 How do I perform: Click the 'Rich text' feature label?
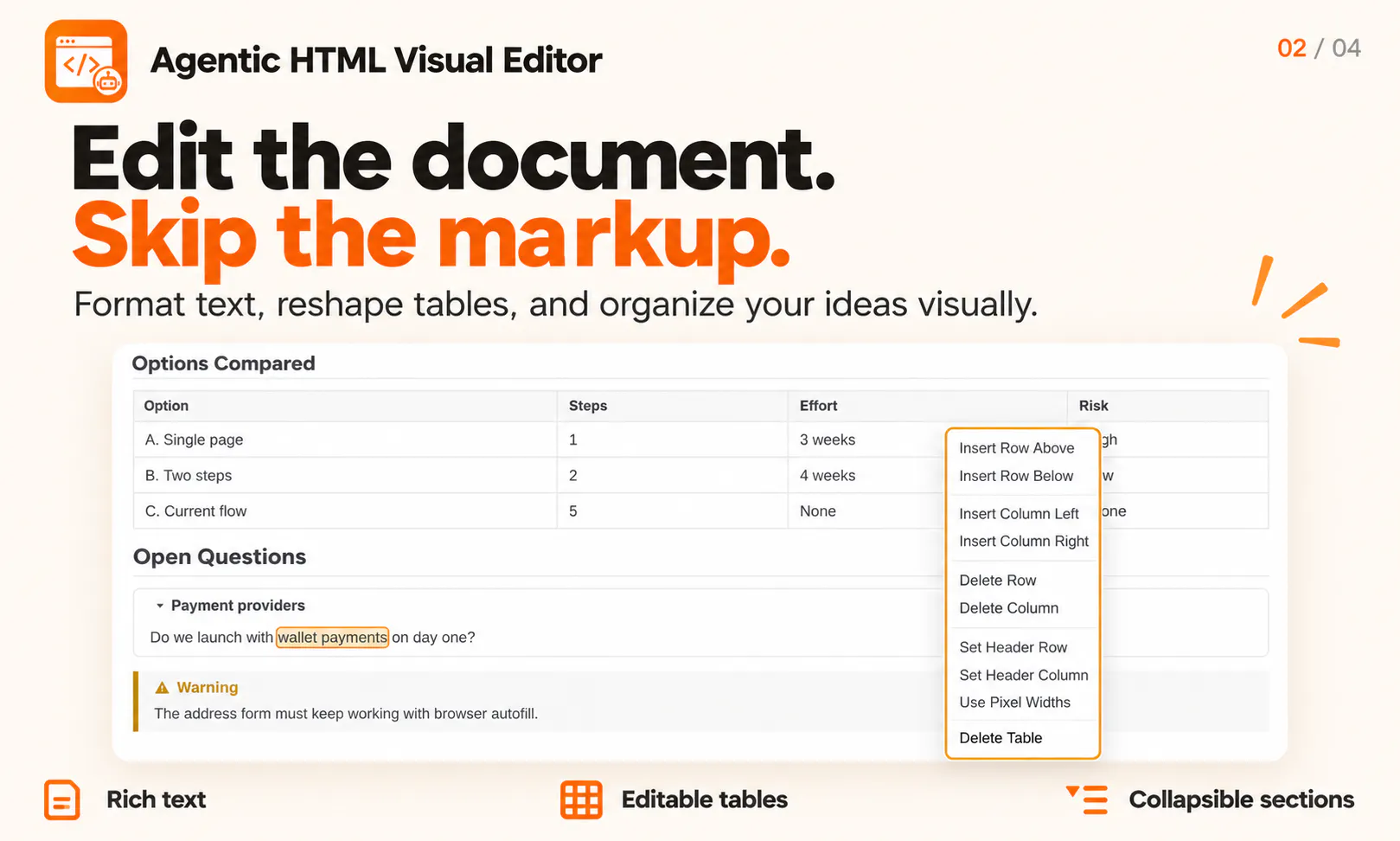(156, 799)
